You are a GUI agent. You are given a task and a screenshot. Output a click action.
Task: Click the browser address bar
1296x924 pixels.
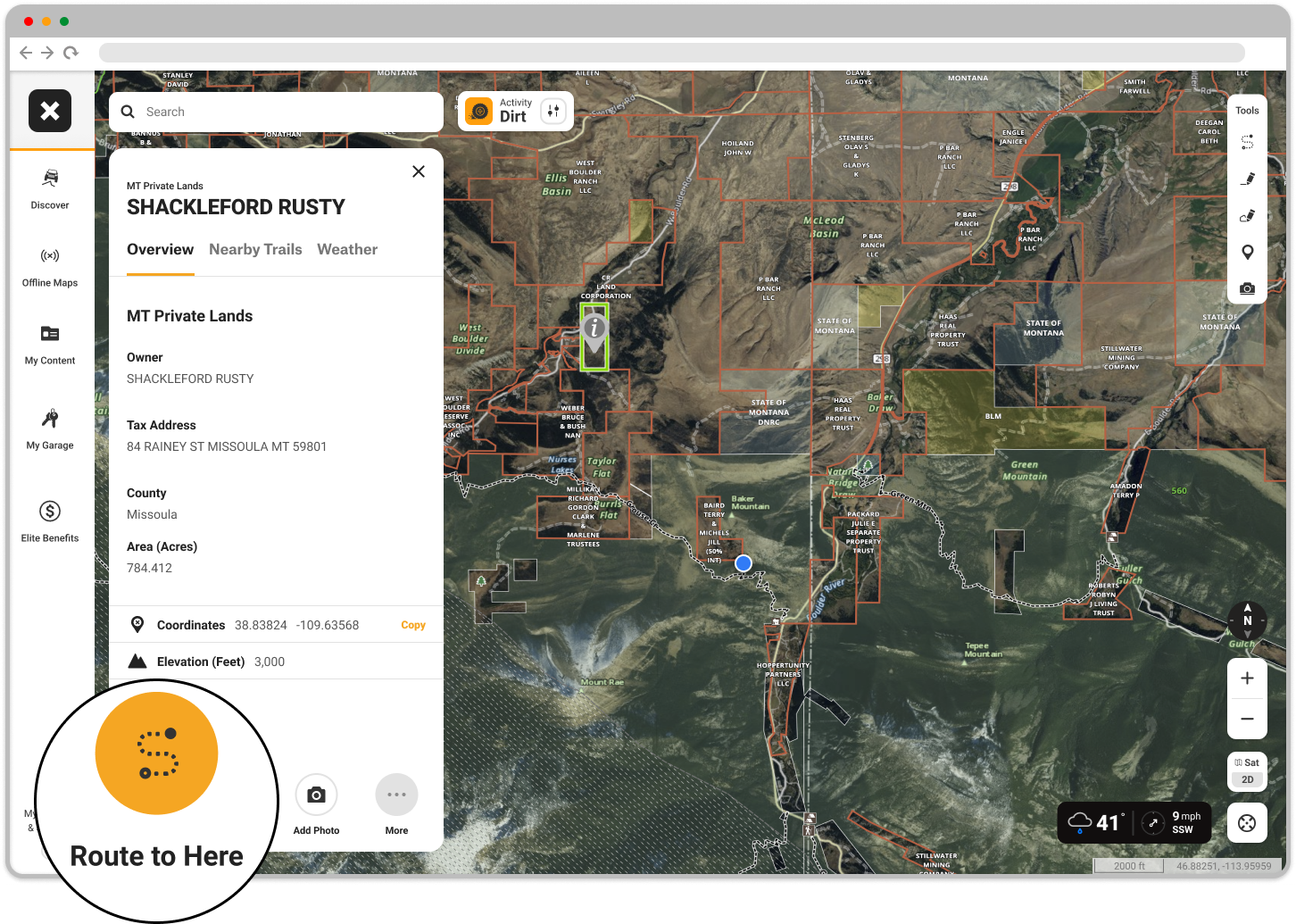click(x=671, y=53)
